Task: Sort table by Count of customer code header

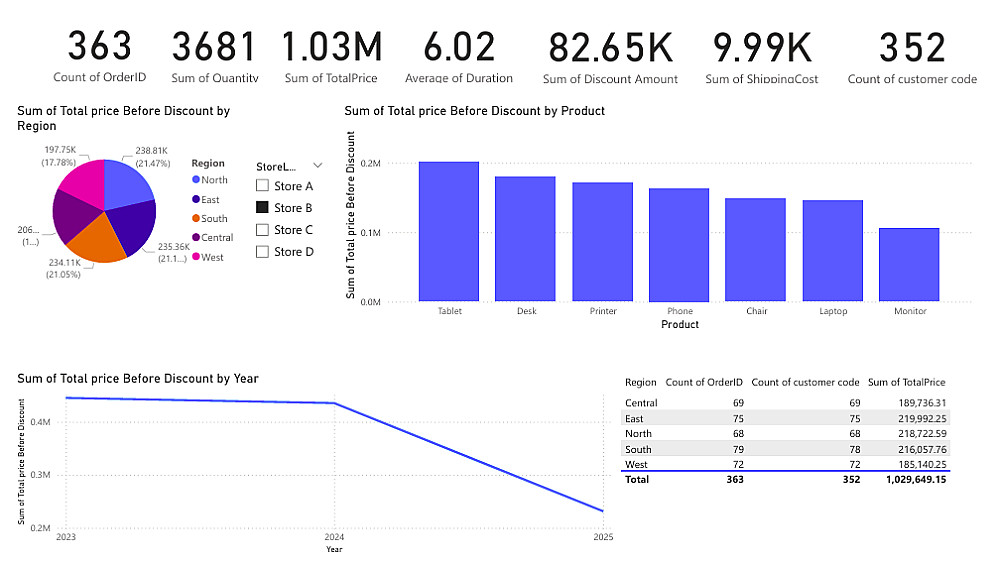Action: pyautogui.click(x=805, y=382)
